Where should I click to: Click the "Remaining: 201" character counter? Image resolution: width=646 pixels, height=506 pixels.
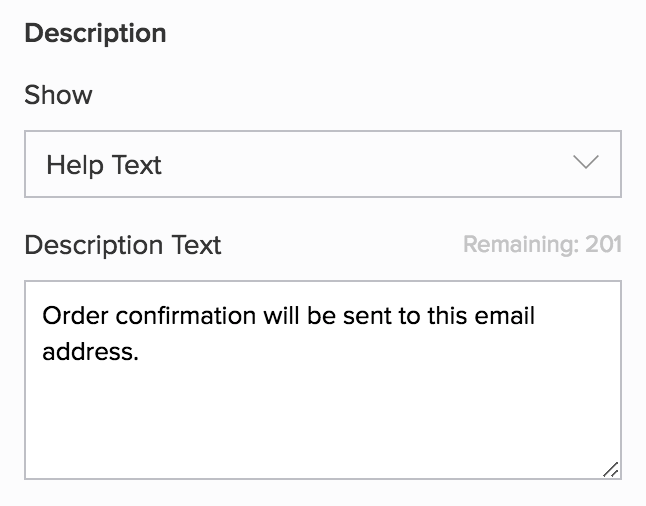coord(542,245)
